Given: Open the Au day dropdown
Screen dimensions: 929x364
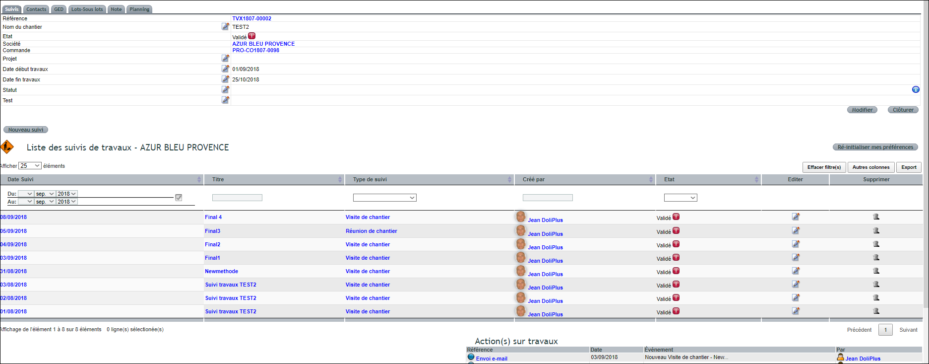Looking at the screenshot, I should (x=25, y=202).
